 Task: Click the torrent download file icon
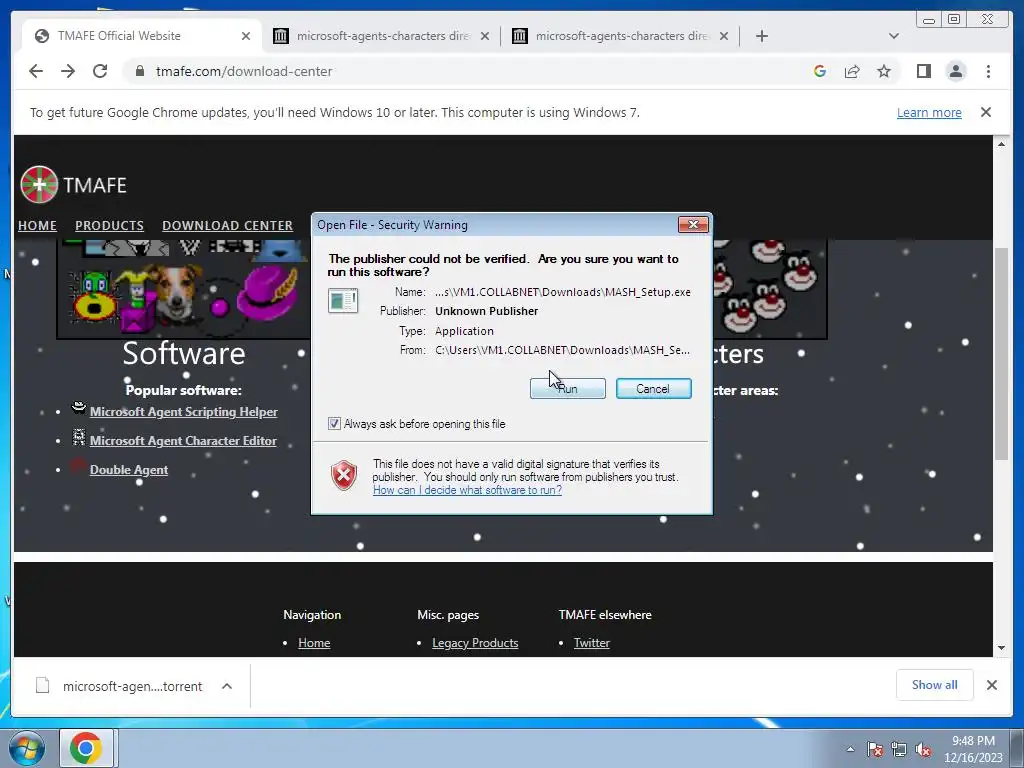pos(42,686)
